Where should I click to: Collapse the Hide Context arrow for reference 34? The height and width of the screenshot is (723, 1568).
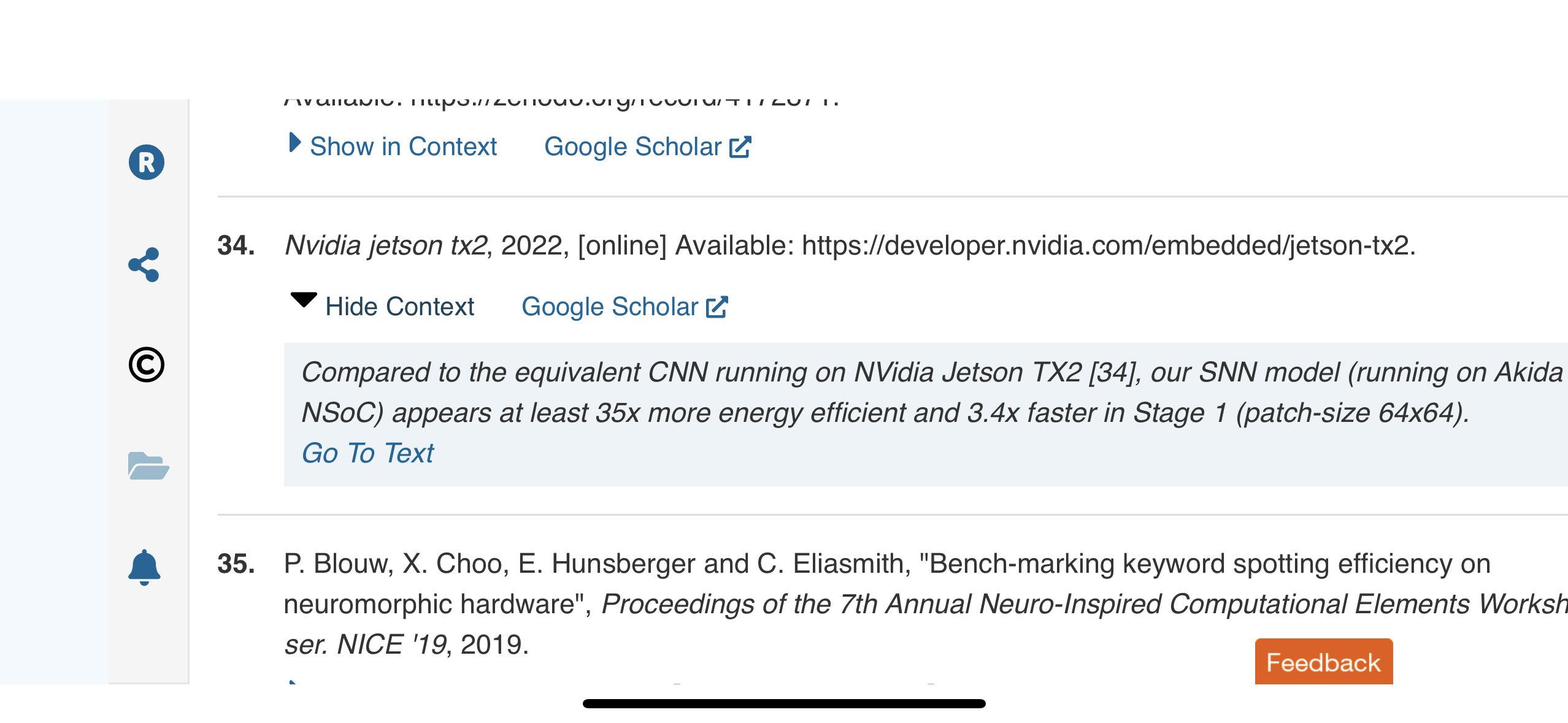[303, 299]
